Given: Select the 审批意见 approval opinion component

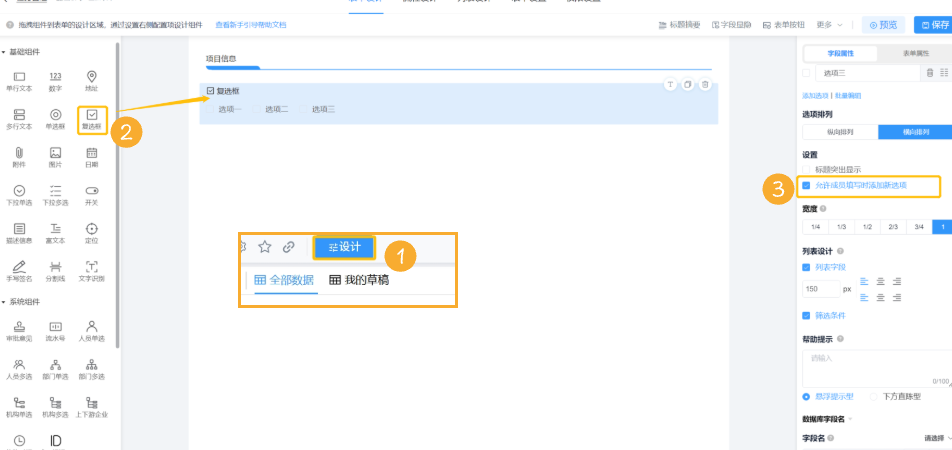Looking at the screenshot, I should [x=19, y=331].
